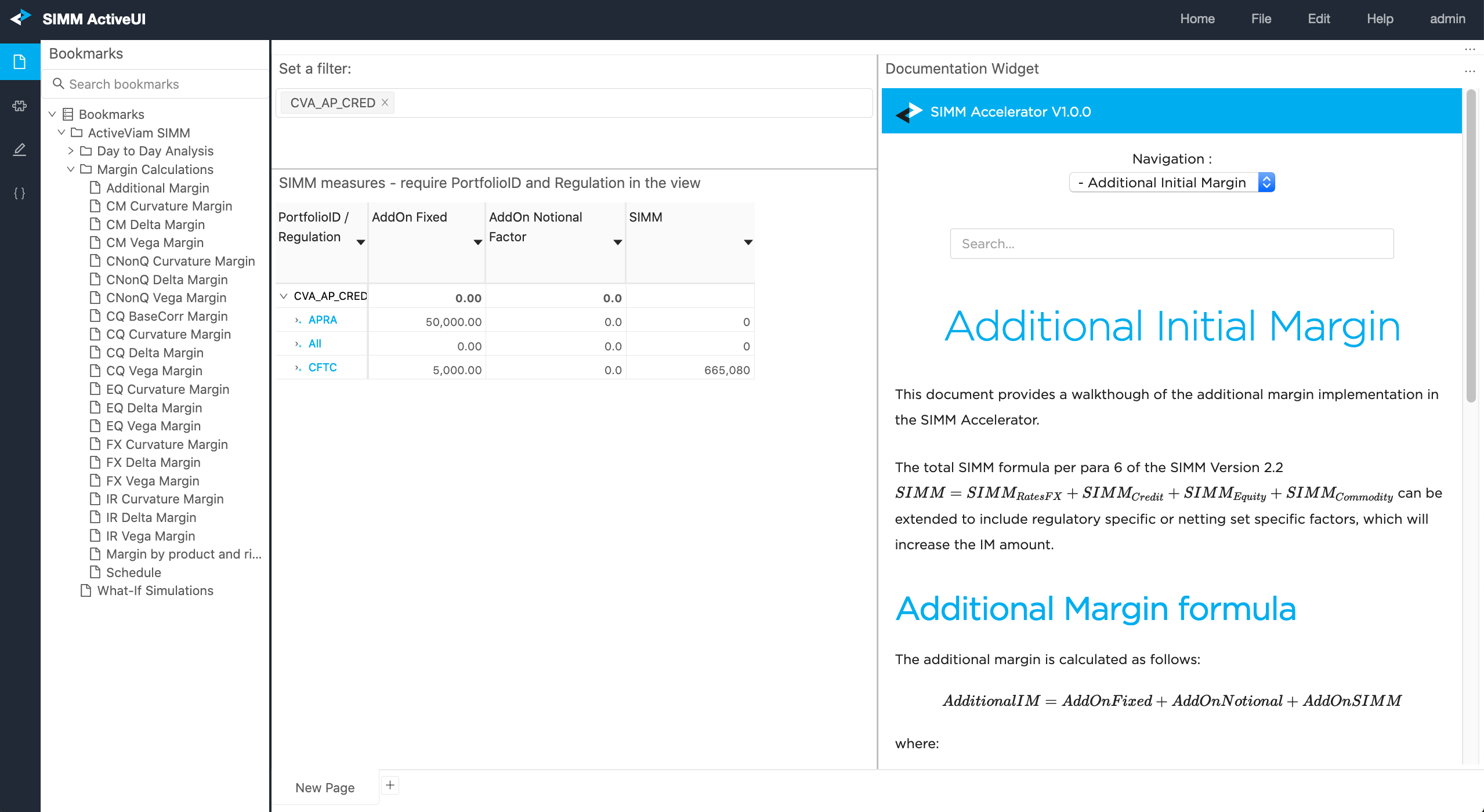This screenshot has height=812, width=1484.
Task: Expand the CFTC regulation row
Action: [x=298, y=368]
